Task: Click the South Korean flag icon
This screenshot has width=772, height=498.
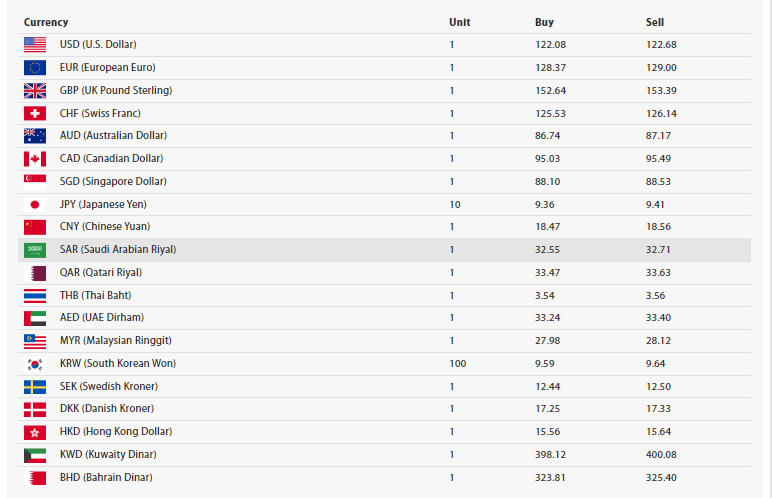Action: (x=35, y=364)
